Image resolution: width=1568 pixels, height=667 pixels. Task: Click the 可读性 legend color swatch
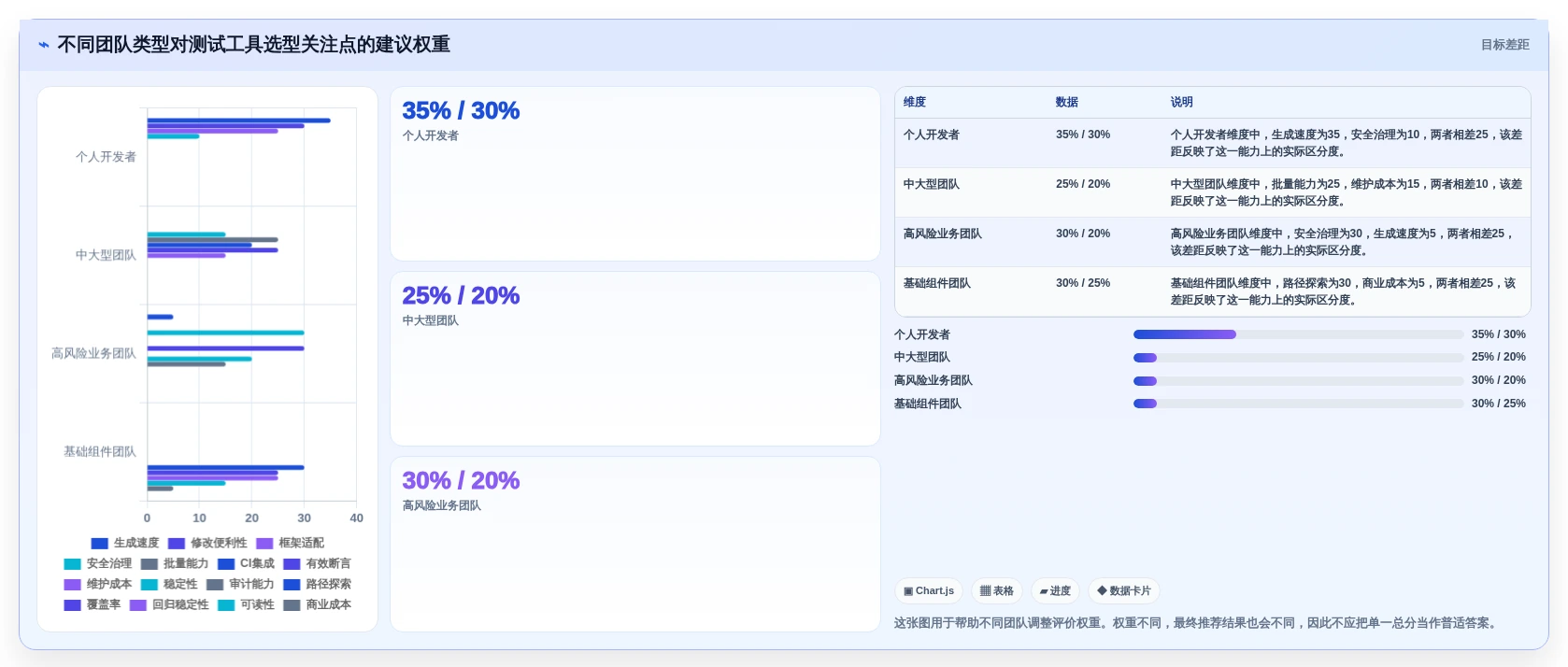click(226, 604)
